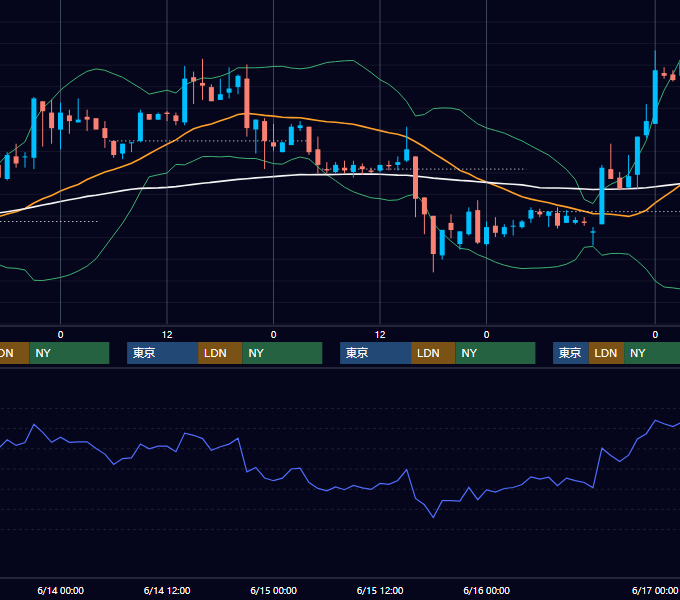Click the 6/17 00:00 date label
The height and width of the screenshot is (600, 680).
click(x=655, y=590)
